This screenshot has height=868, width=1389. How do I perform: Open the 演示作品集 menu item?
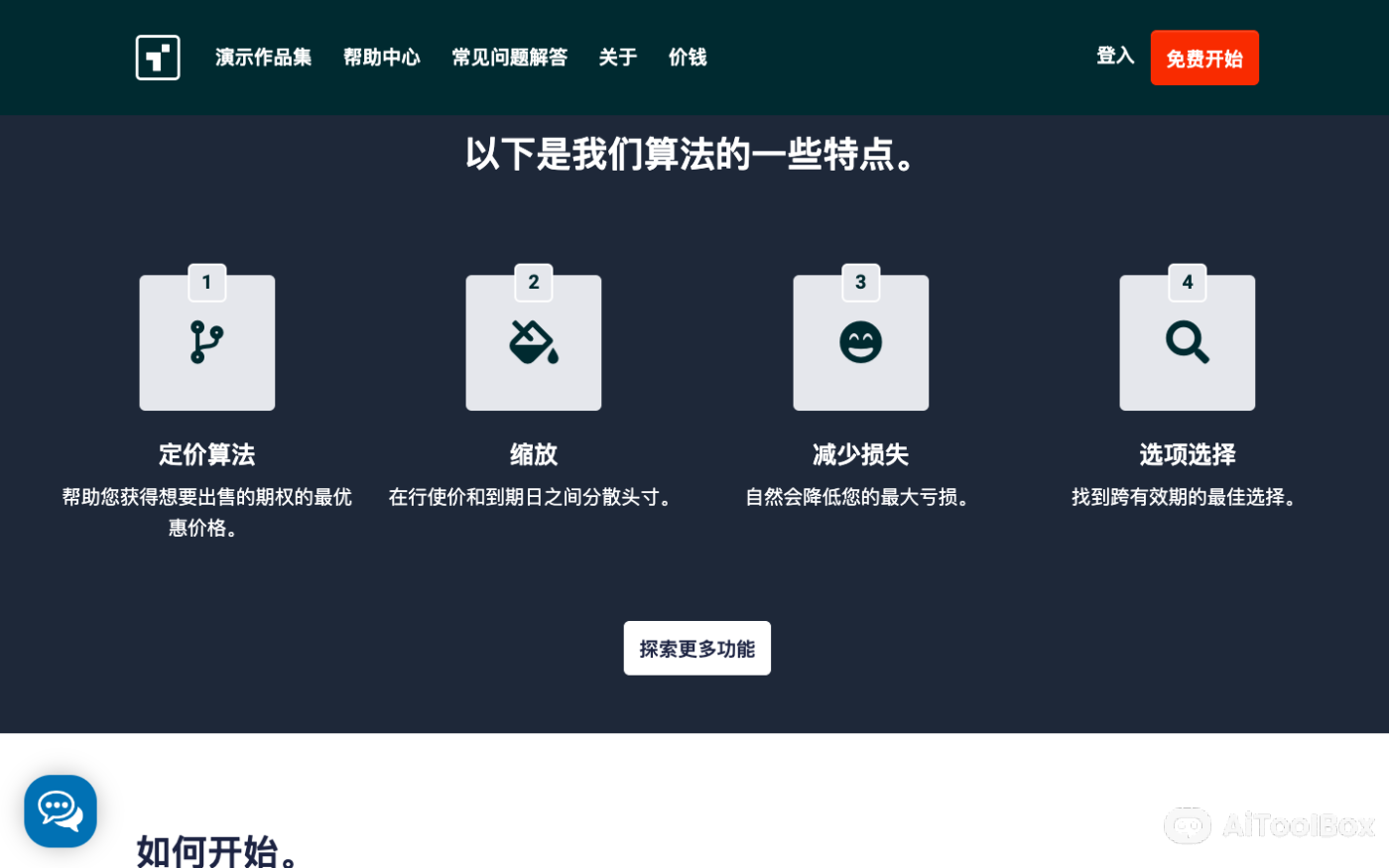coord(263,57)
